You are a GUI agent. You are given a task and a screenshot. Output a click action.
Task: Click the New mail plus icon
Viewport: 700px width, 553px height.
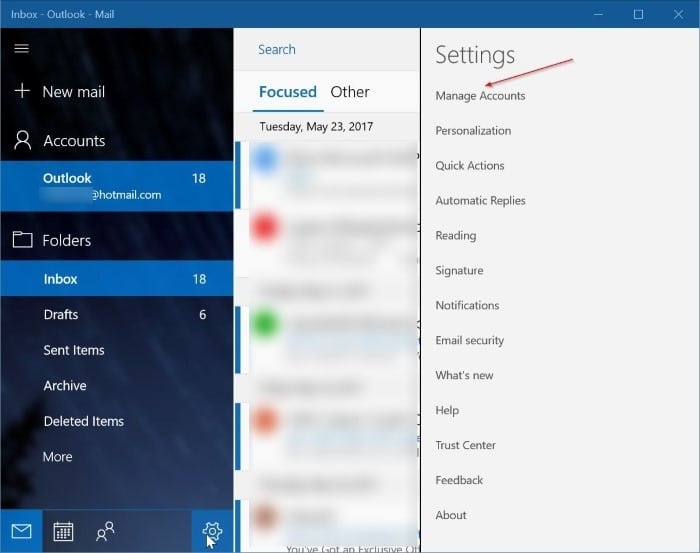pyautogui.click(x=22, y=91)
